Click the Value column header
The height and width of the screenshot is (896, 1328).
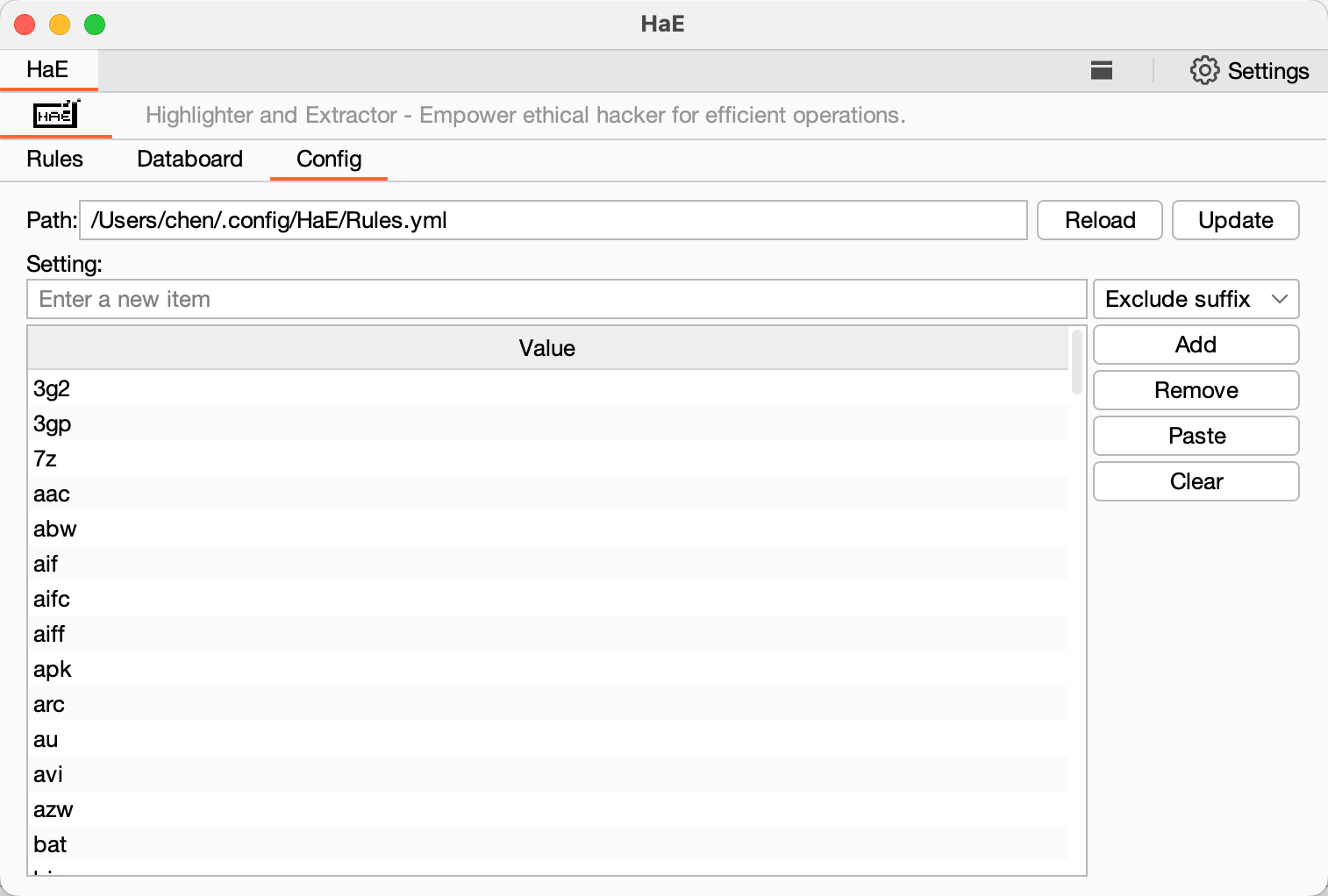pyautogui.click(x=546, y=348)
